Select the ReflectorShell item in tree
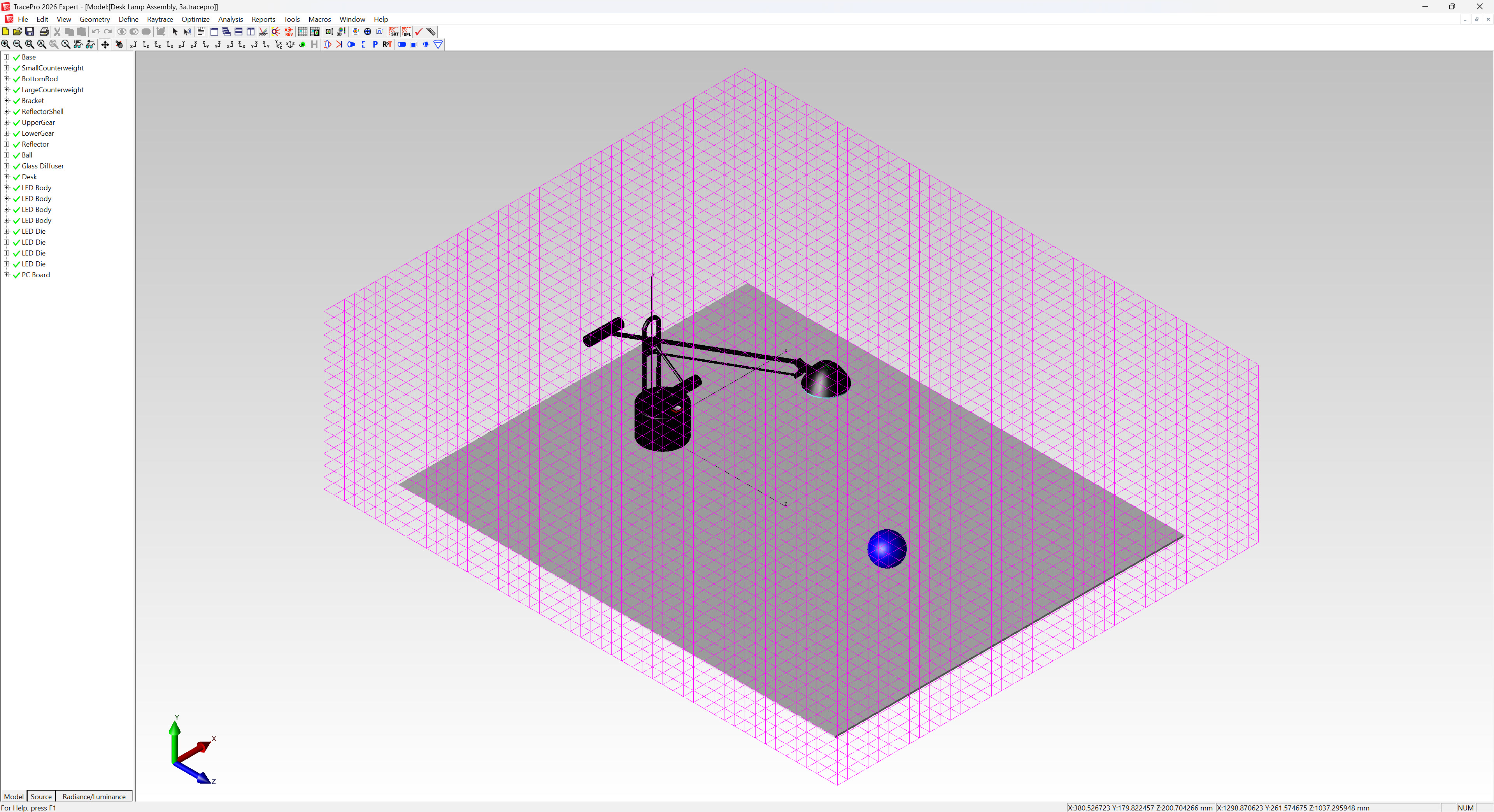1494x812 pixels. 42,112
